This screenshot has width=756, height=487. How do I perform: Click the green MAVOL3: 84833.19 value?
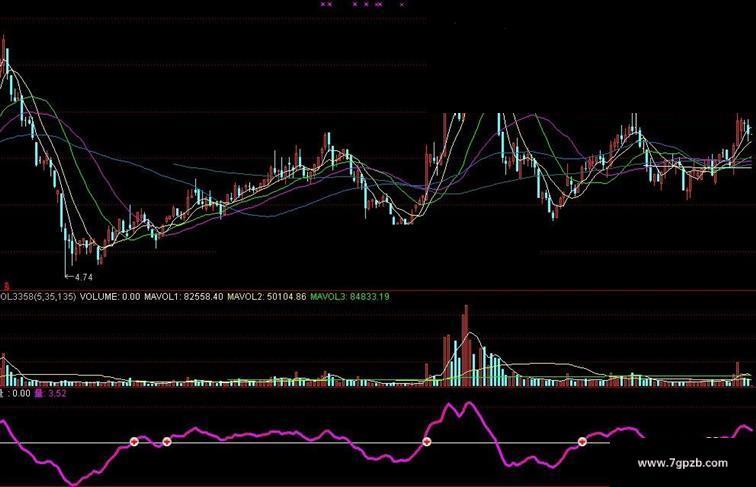(350, 297)
